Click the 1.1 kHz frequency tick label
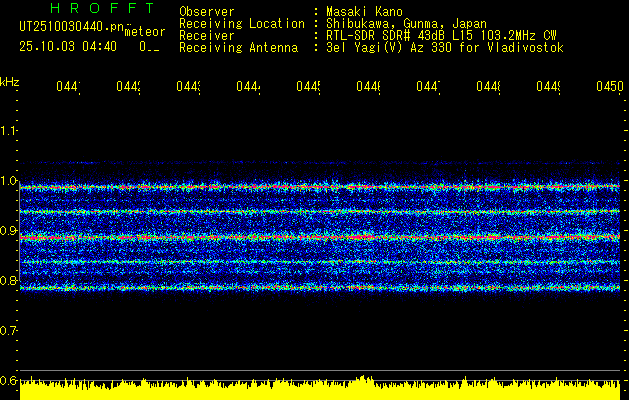The height and width of the screenshot is (400, 629). (9, 130)
